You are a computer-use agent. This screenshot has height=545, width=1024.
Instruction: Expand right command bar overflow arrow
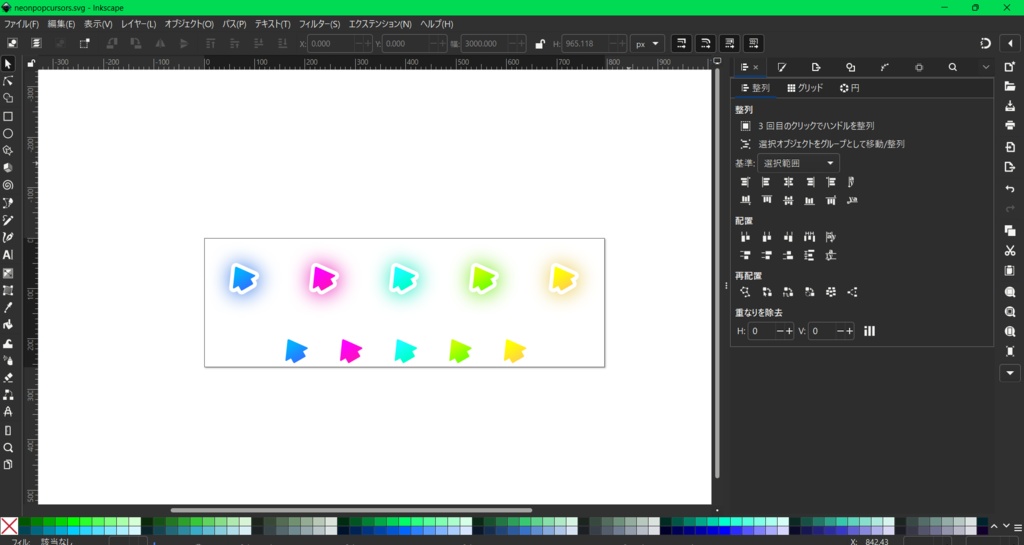coord(1010,373)
